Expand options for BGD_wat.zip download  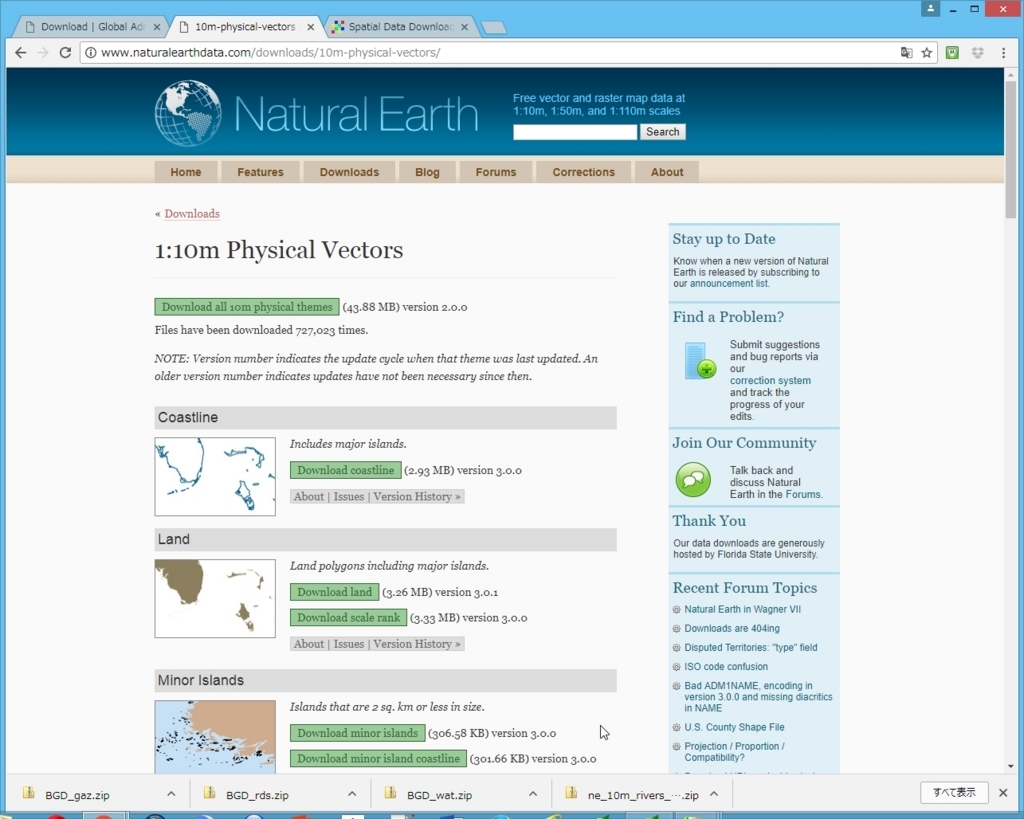tap(533, 794)
